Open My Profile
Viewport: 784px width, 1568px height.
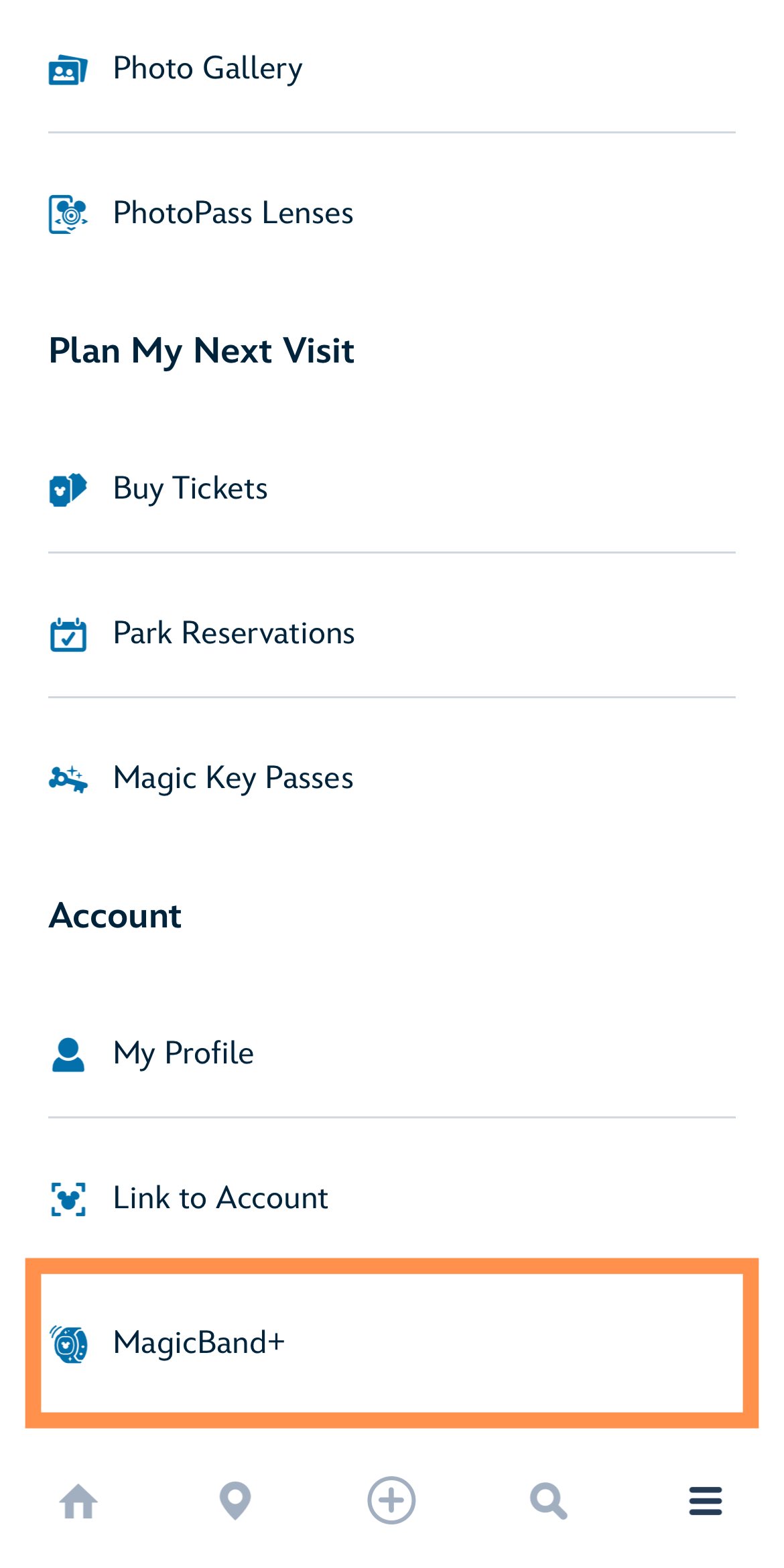(184, 1053)
